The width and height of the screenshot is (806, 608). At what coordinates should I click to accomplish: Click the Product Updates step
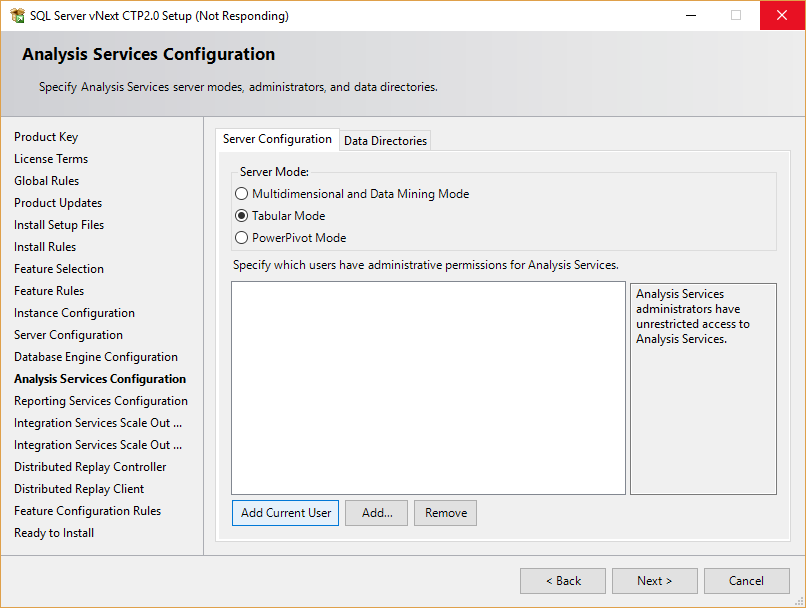(x=58, y=203)
